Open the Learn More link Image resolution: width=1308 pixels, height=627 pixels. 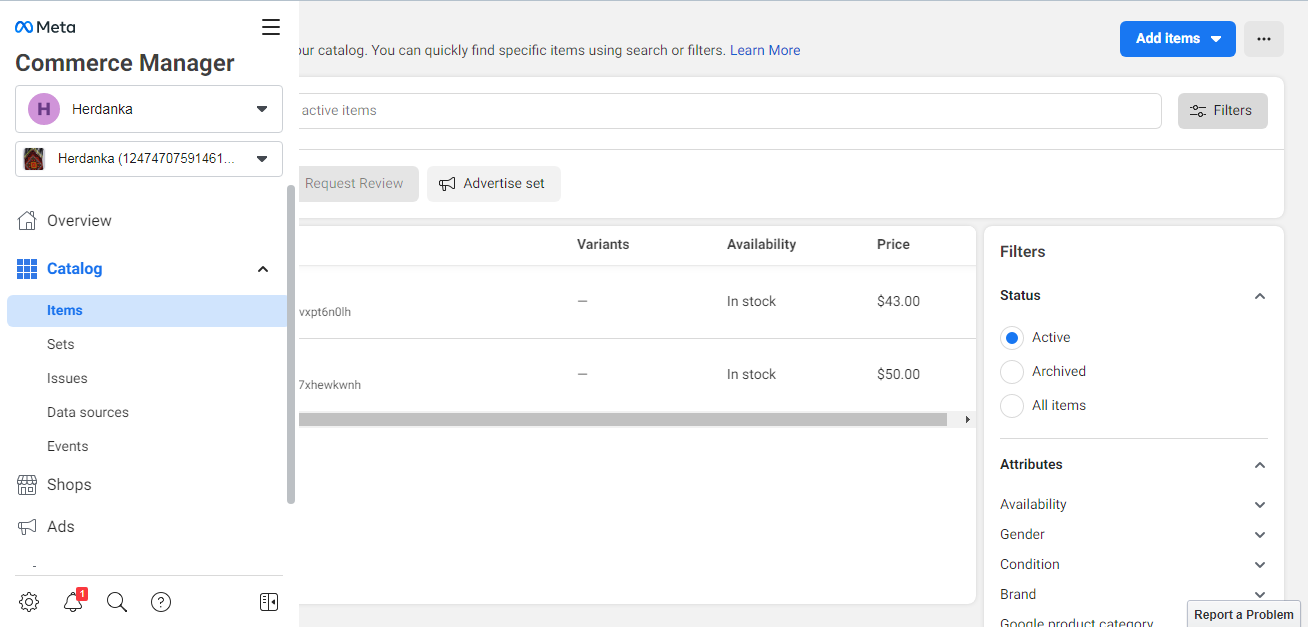click(x=765, y=50)
